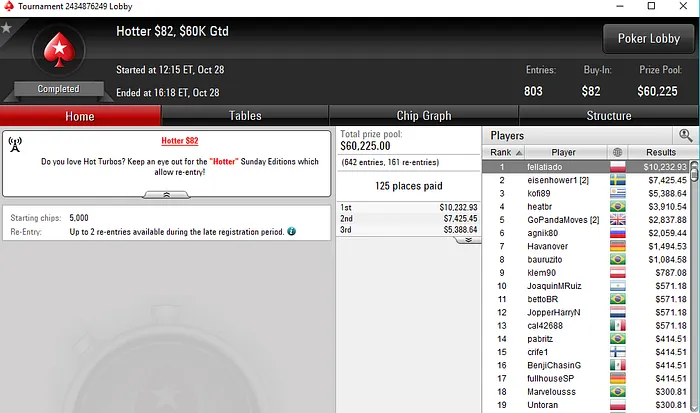Click GoPandaMoves's UK flag icon
The width and height of the screenshot is (700, 413).
pos(618,220)
